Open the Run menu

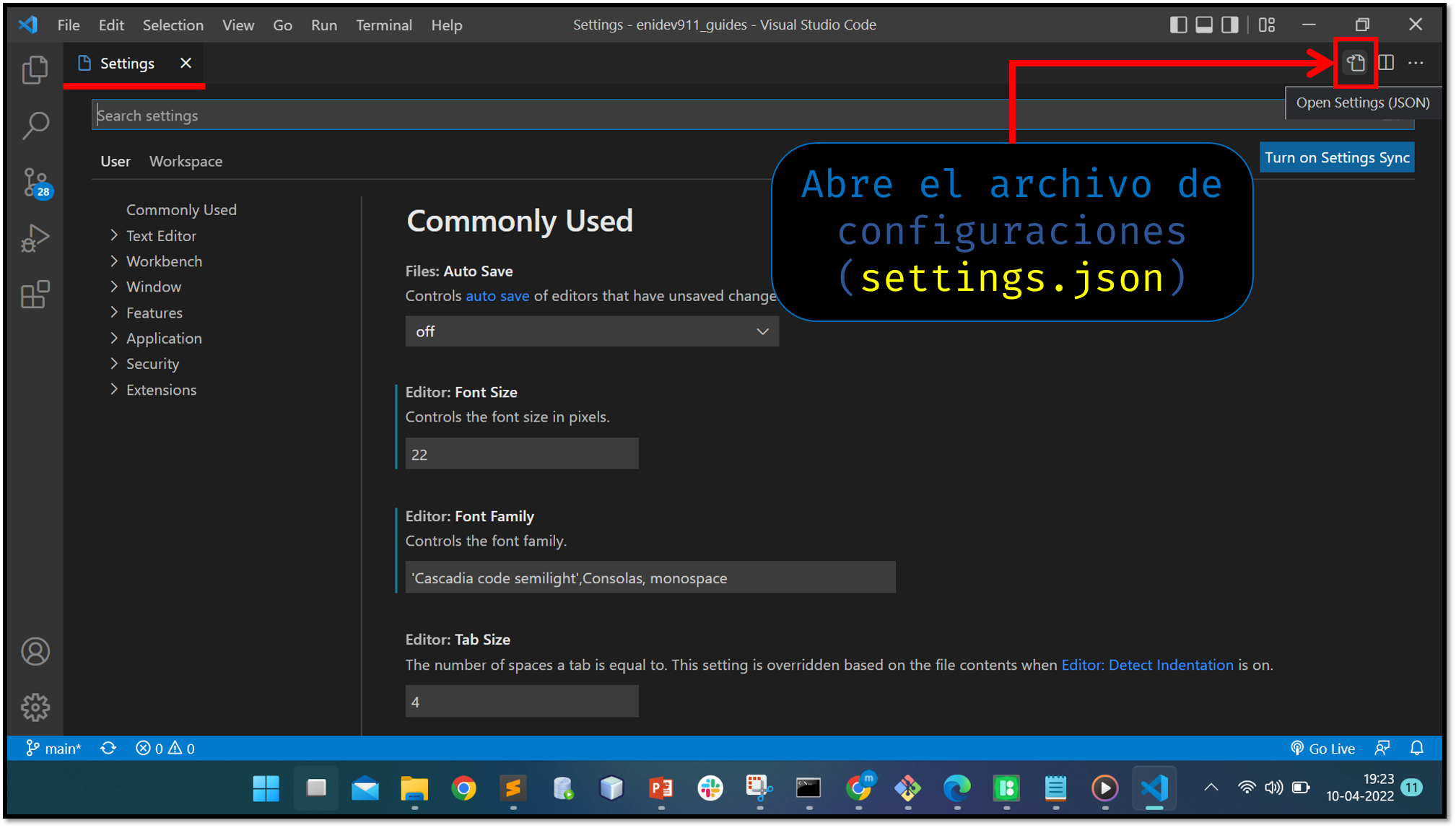coord(324,25)
